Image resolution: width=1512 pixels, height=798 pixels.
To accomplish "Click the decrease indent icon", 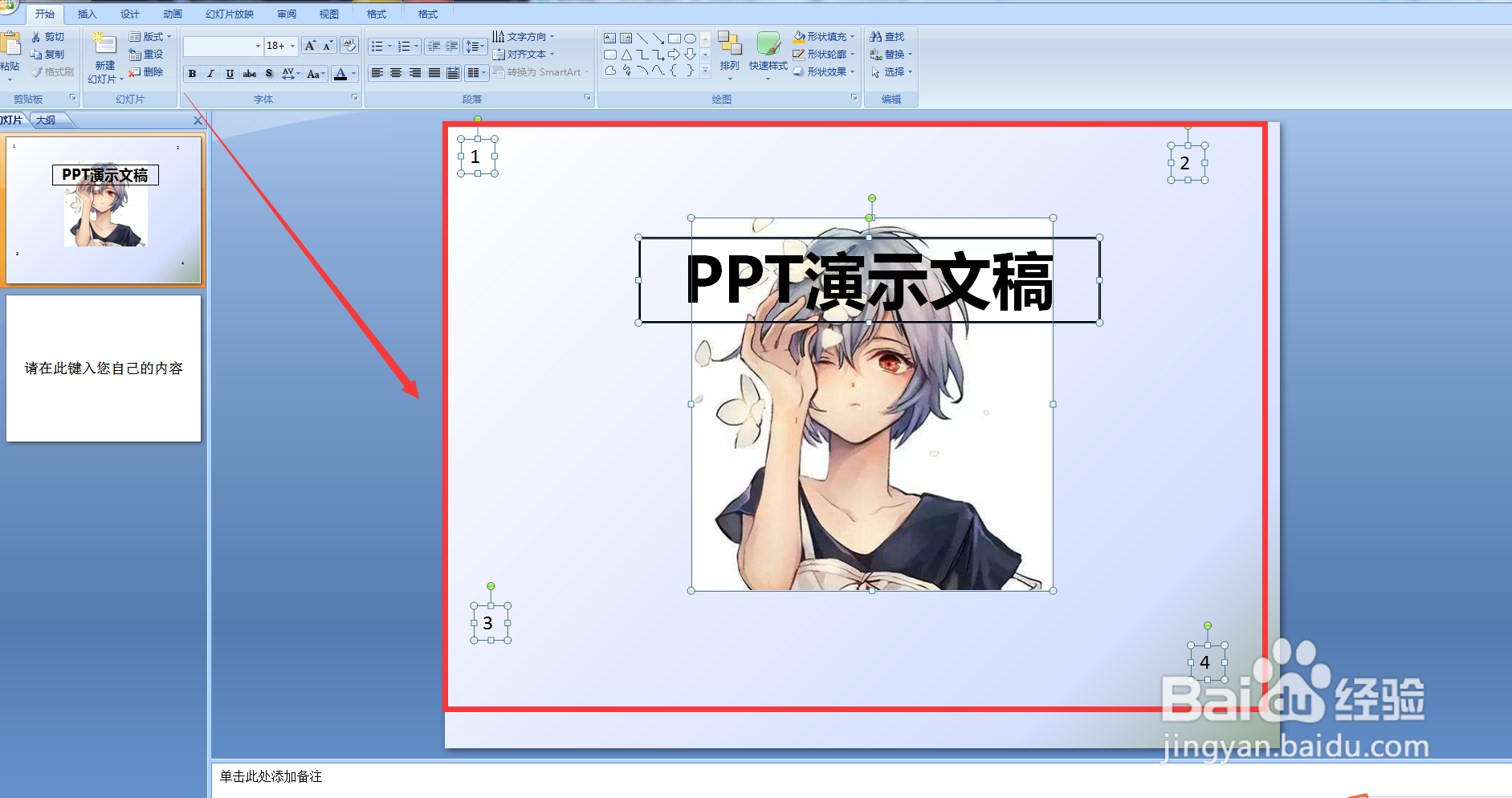I will [434, 47].
